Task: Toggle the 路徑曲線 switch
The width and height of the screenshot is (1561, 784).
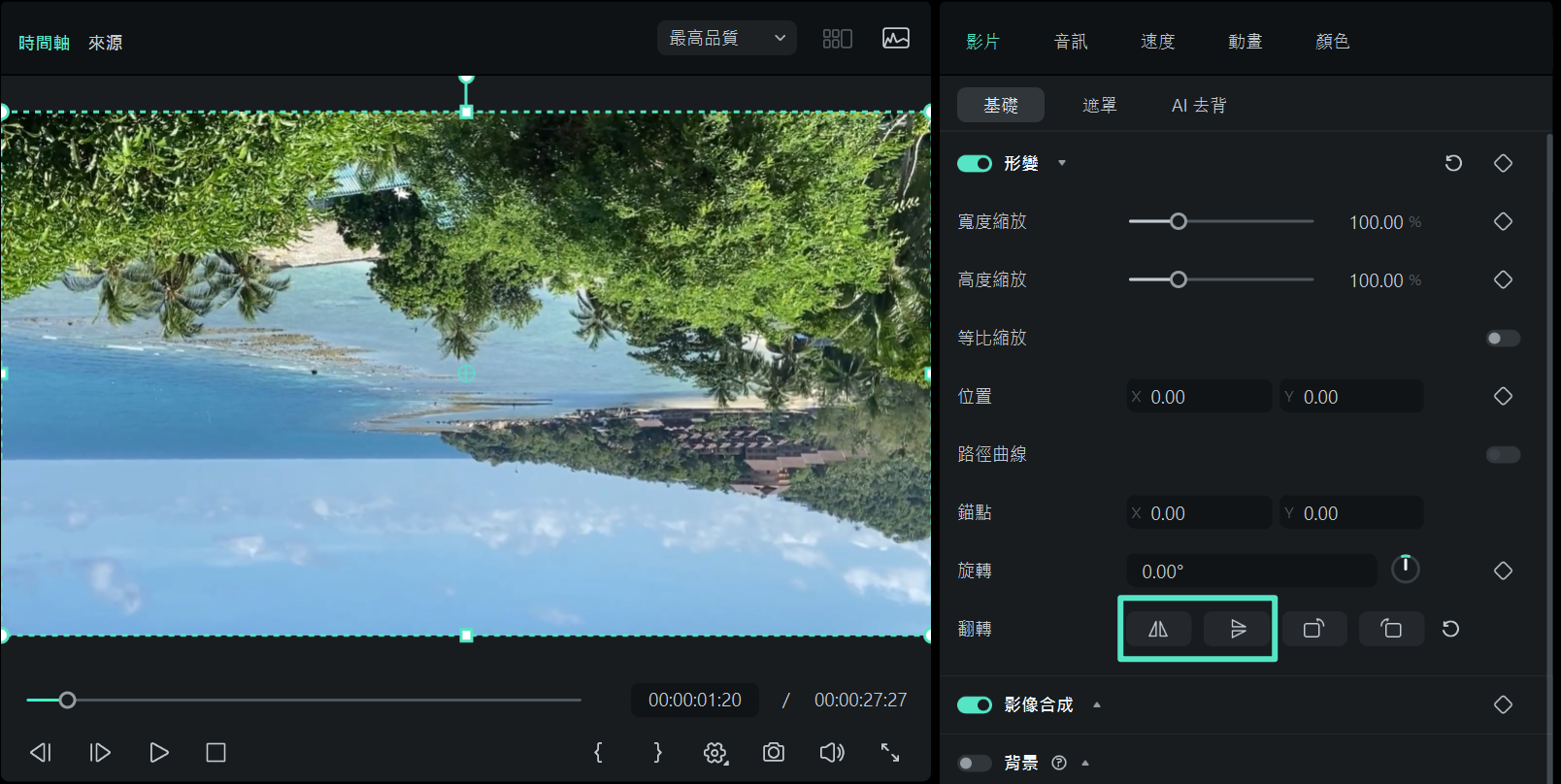Action: (1503, 454)
